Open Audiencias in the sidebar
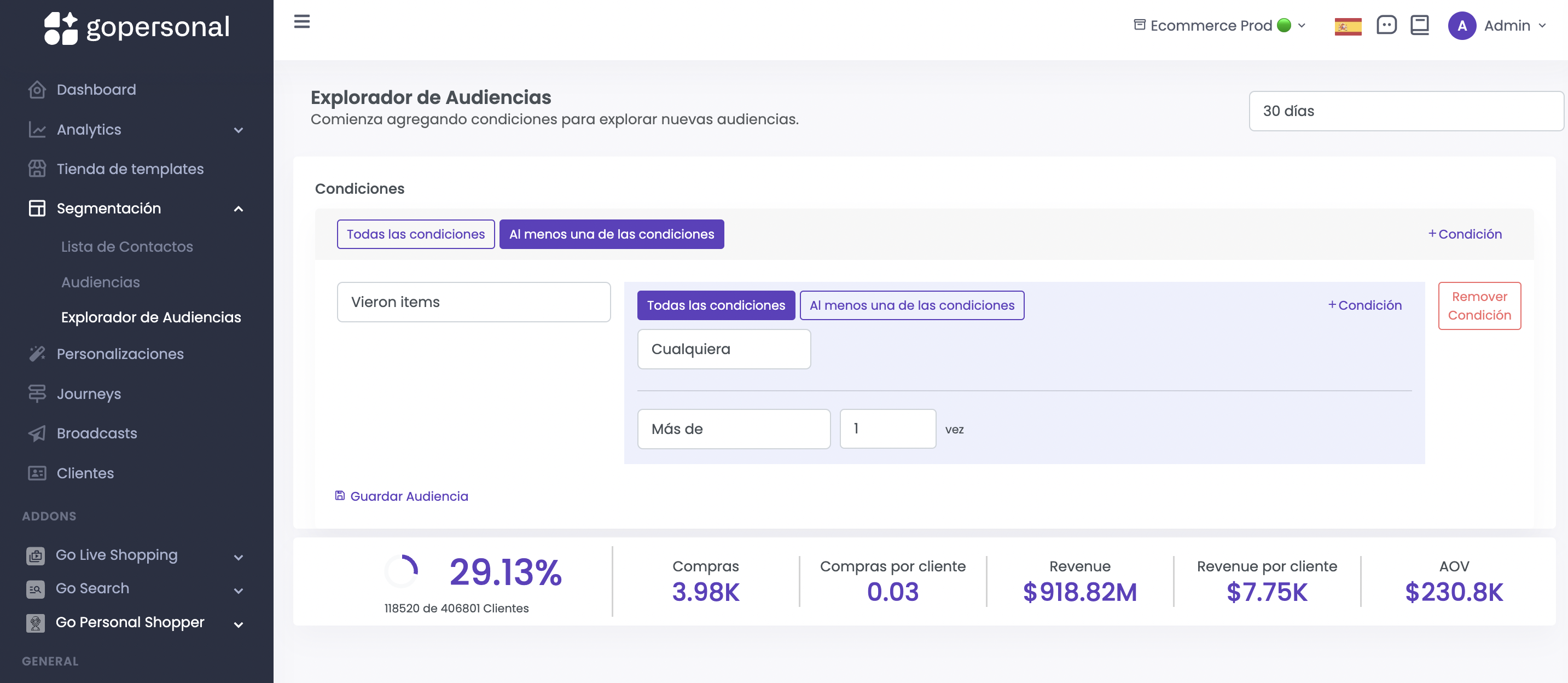The image size is (1568, 683). pos(101,282)
